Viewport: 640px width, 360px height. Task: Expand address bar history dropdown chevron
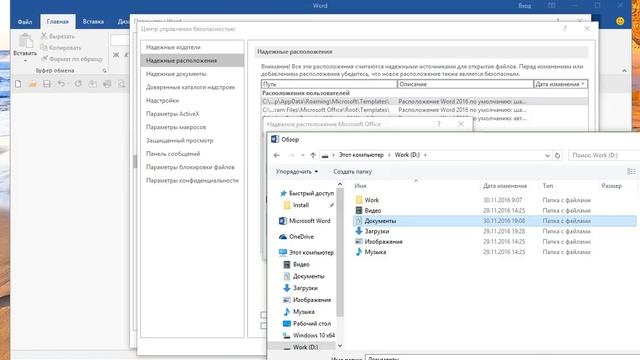[x=547, y=156]
